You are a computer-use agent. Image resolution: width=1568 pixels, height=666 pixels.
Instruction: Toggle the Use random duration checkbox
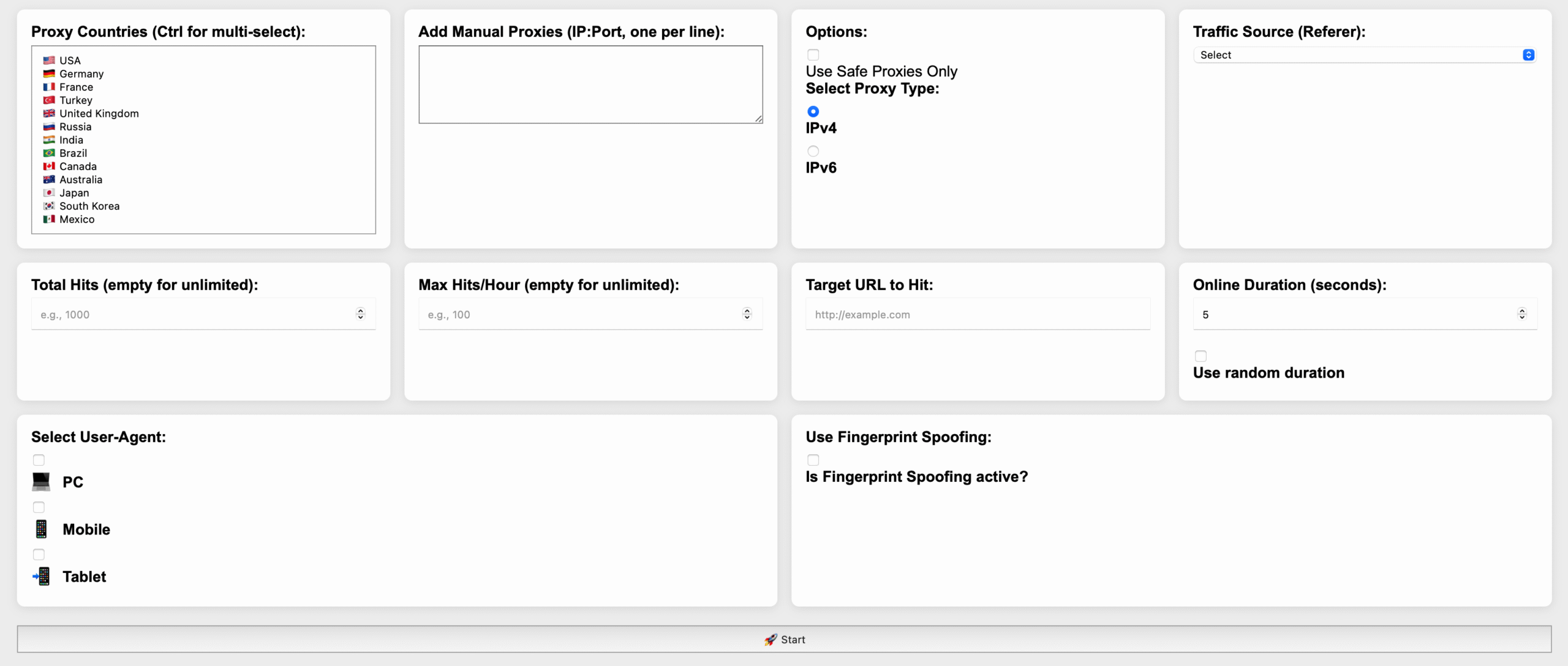click(1200, 356)
